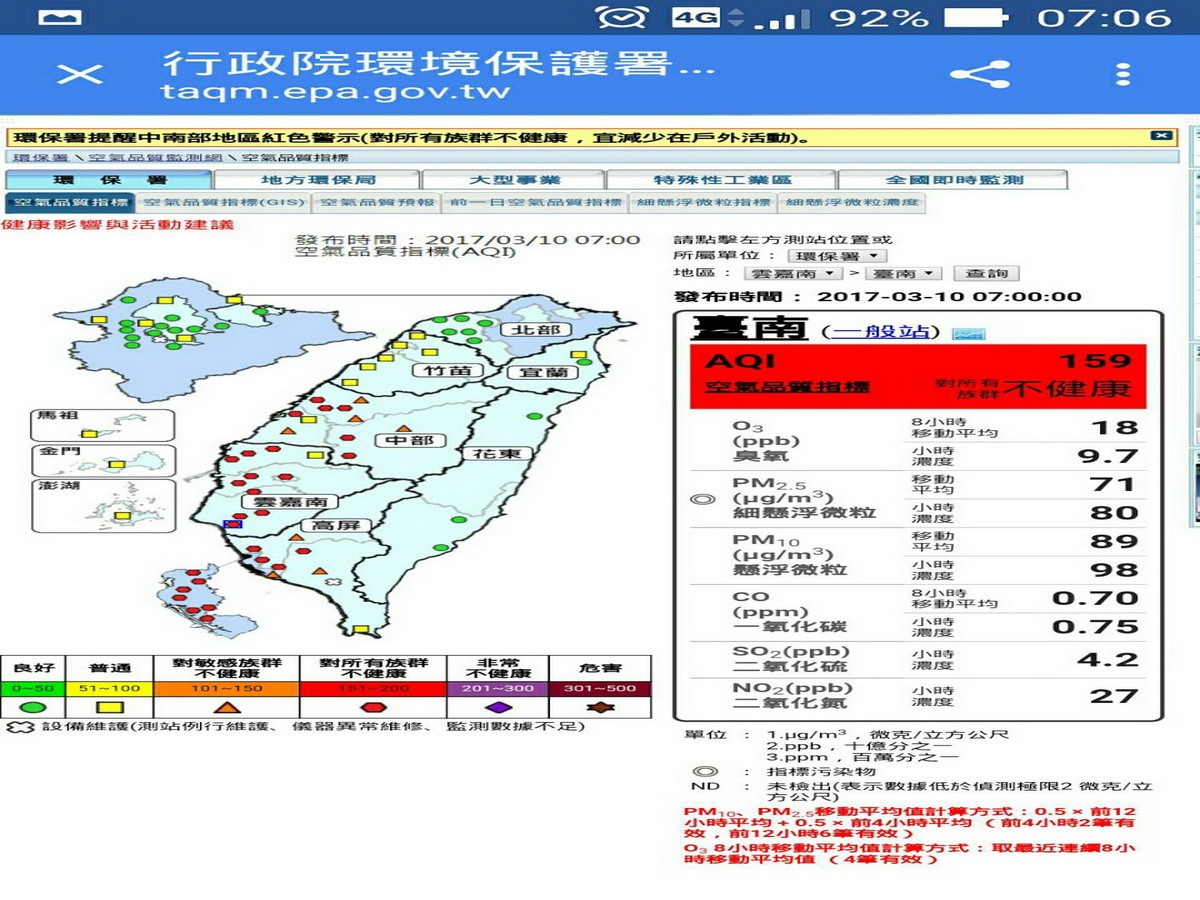The height and width of the screenshot is (900, 1200).
Task: Open the 前一日空氣品質指標 sub-tab
Action: [536, 203]
